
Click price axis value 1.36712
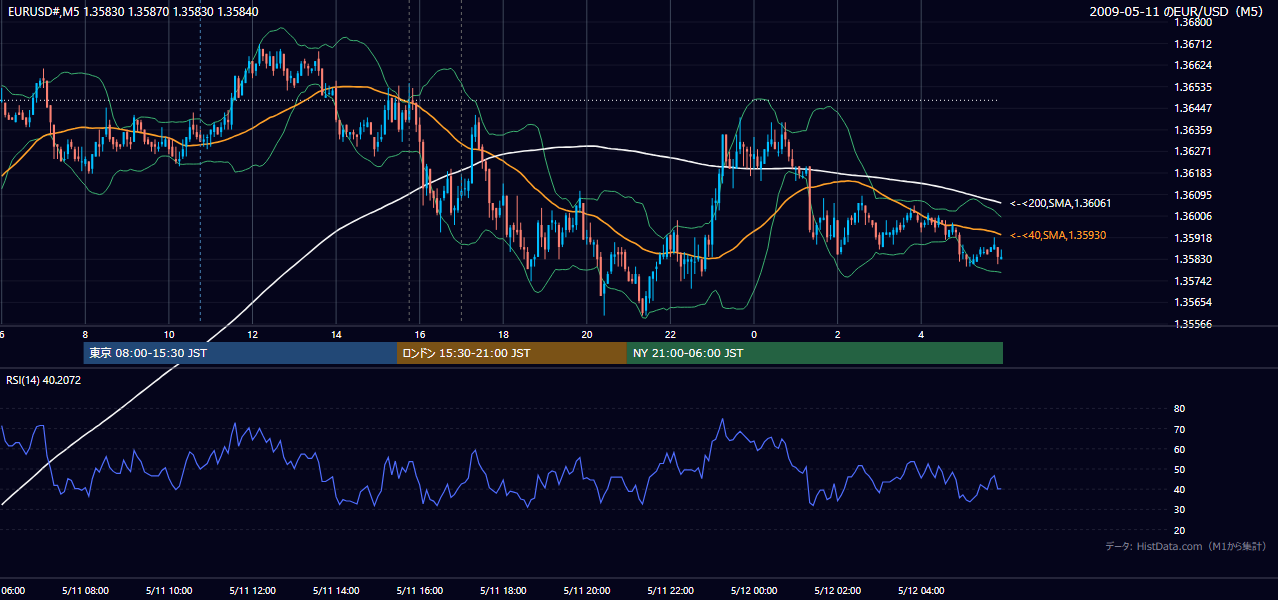click(1193, 44)
